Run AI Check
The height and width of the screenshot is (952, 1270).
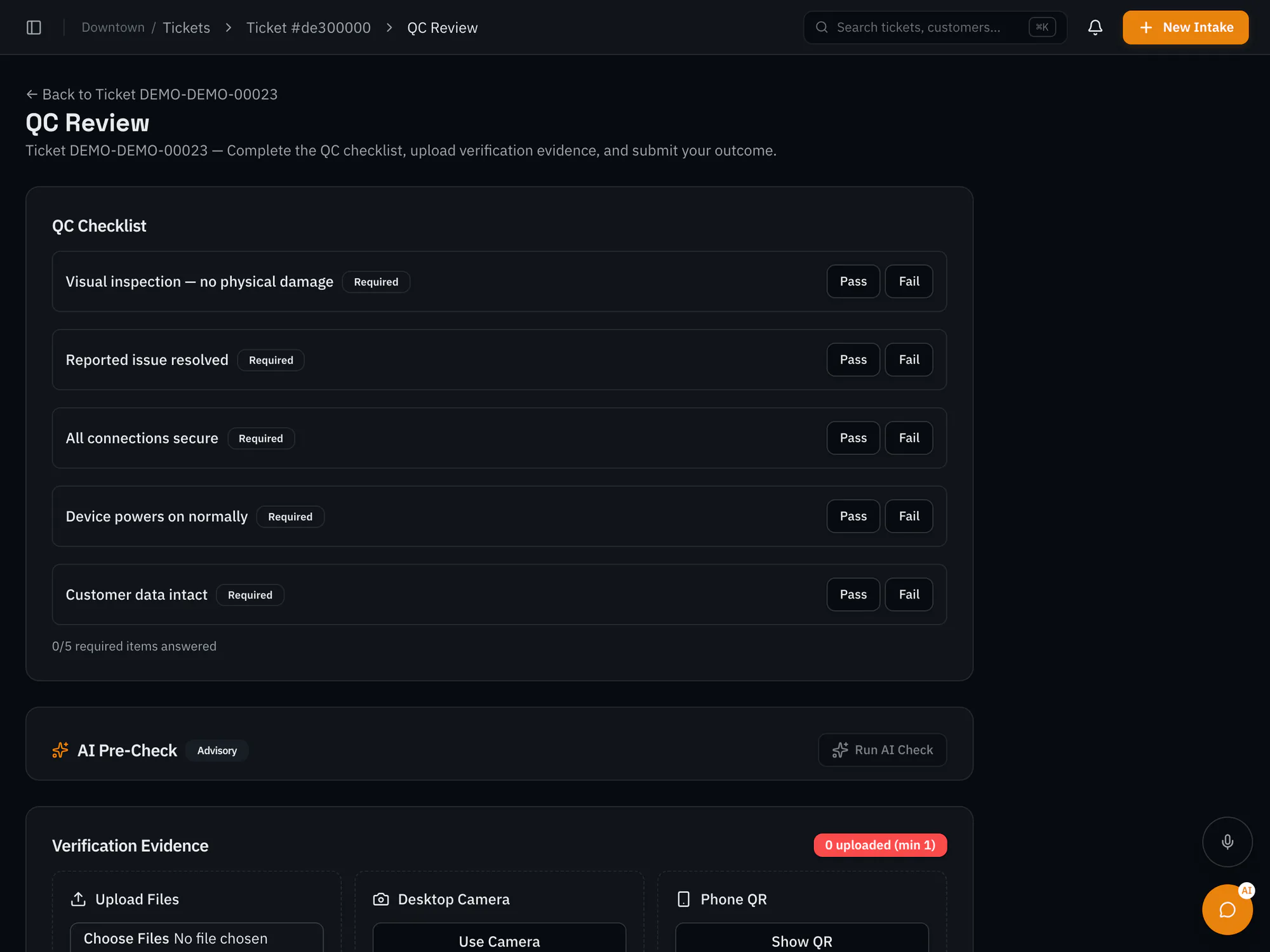click(x=882, y=750)
